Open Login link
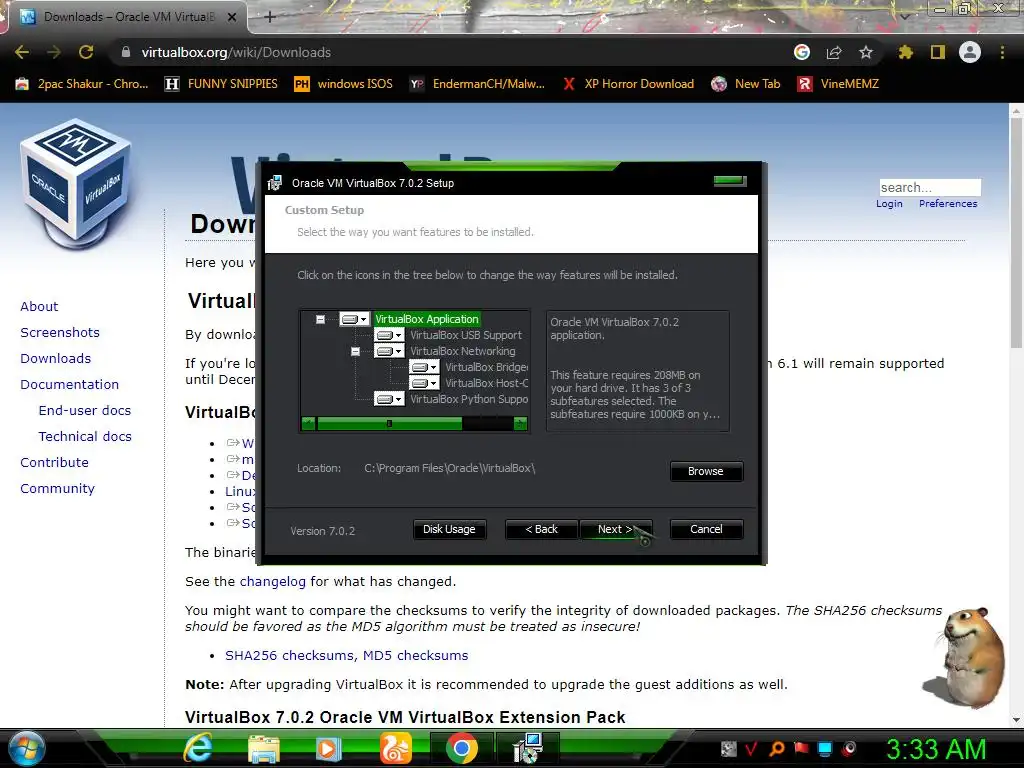Screen dimensions: 1024x768 [889, 204]
